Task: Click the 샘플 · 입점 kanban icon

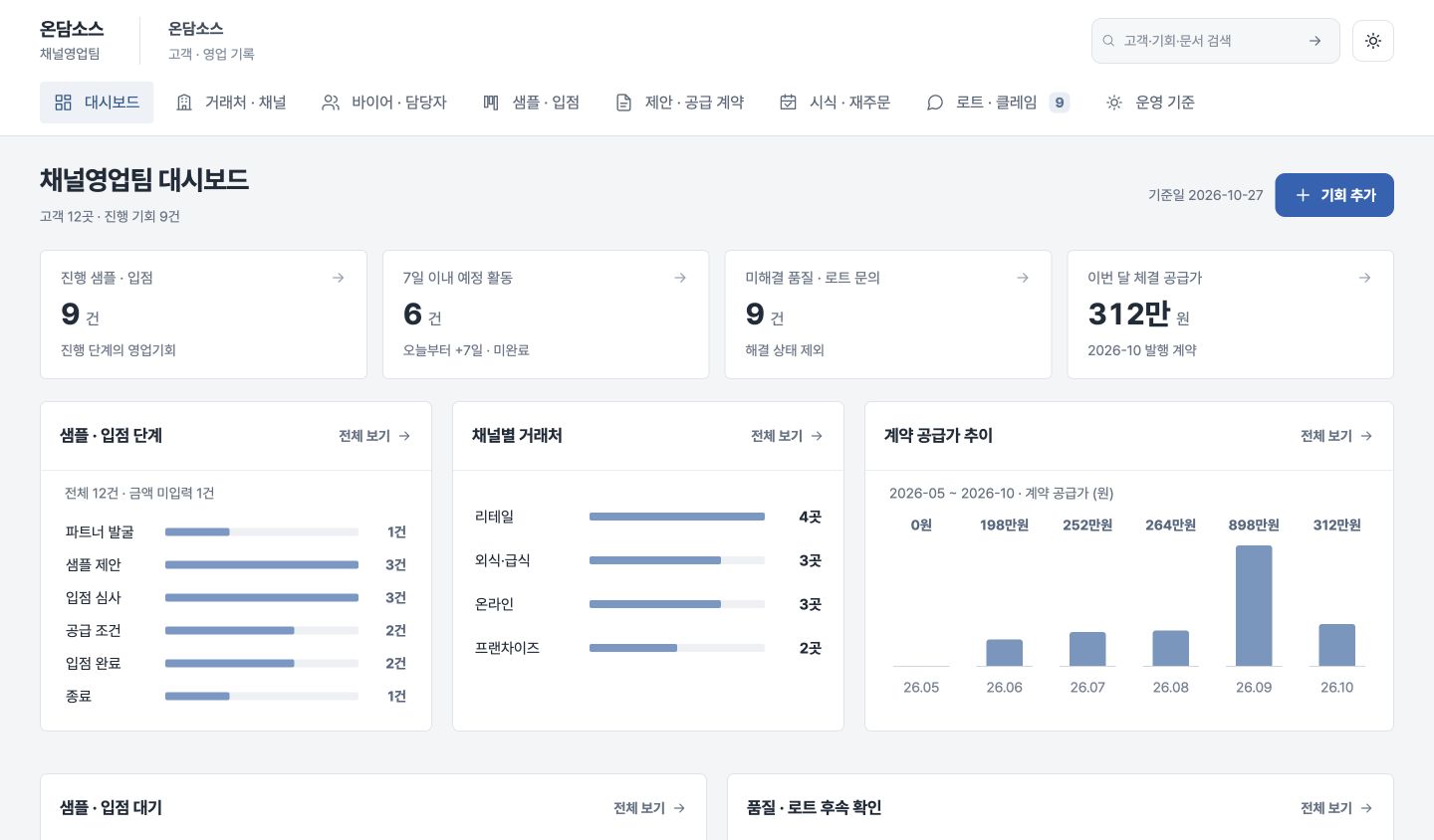Action: (x=491, y=103)
